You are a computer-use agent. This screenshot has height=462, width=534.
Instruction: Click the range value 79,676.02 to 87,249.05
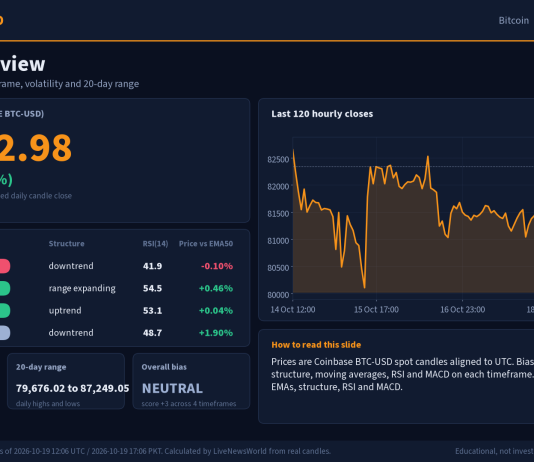pyautogui.click(x=73, y=388)
